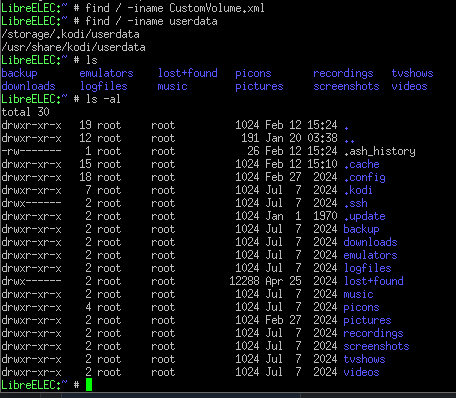Click "logfiles" in the short ls output

click(104, 86)
